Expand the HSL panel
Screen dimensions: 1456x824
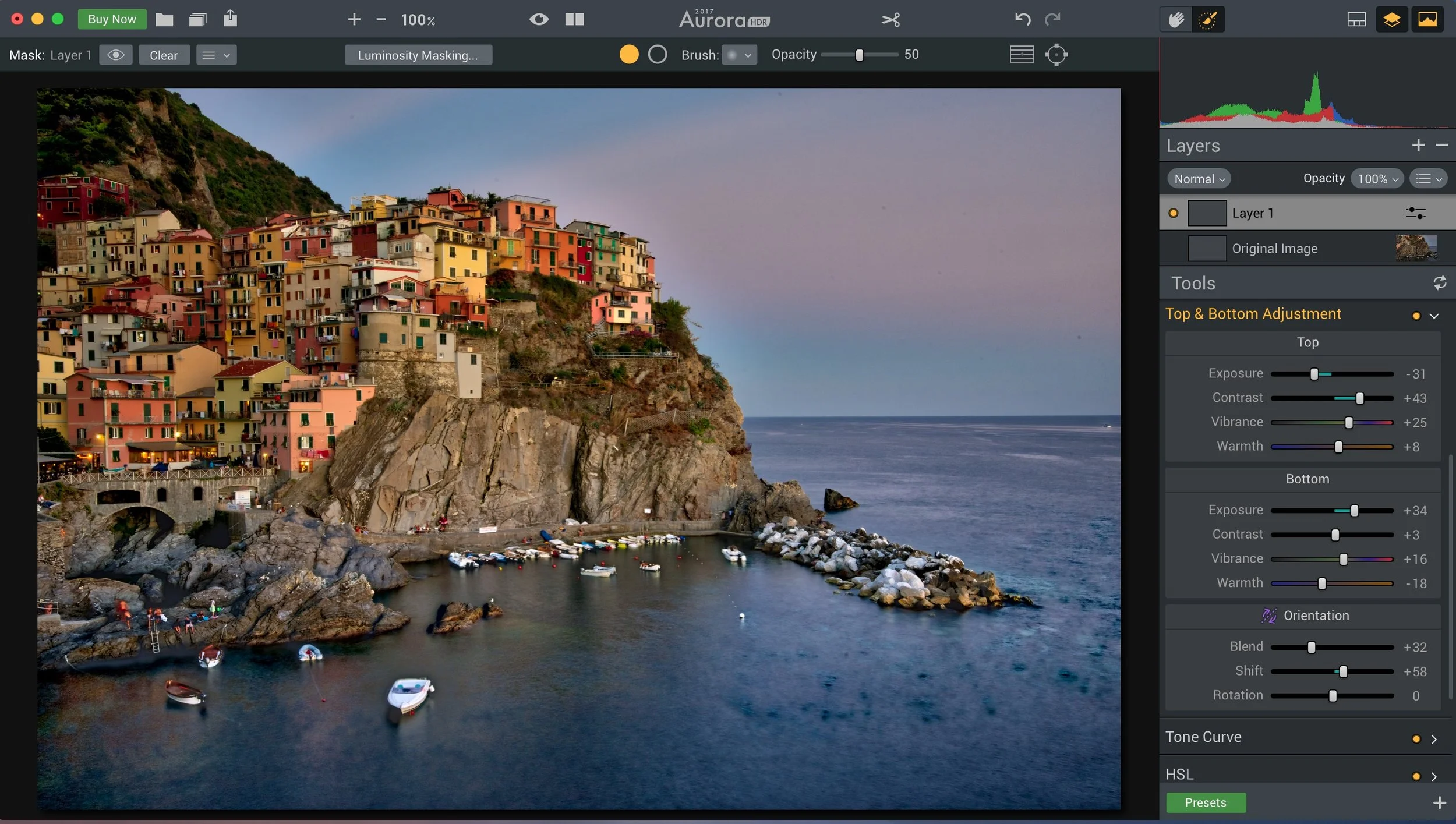(1433, 776)
